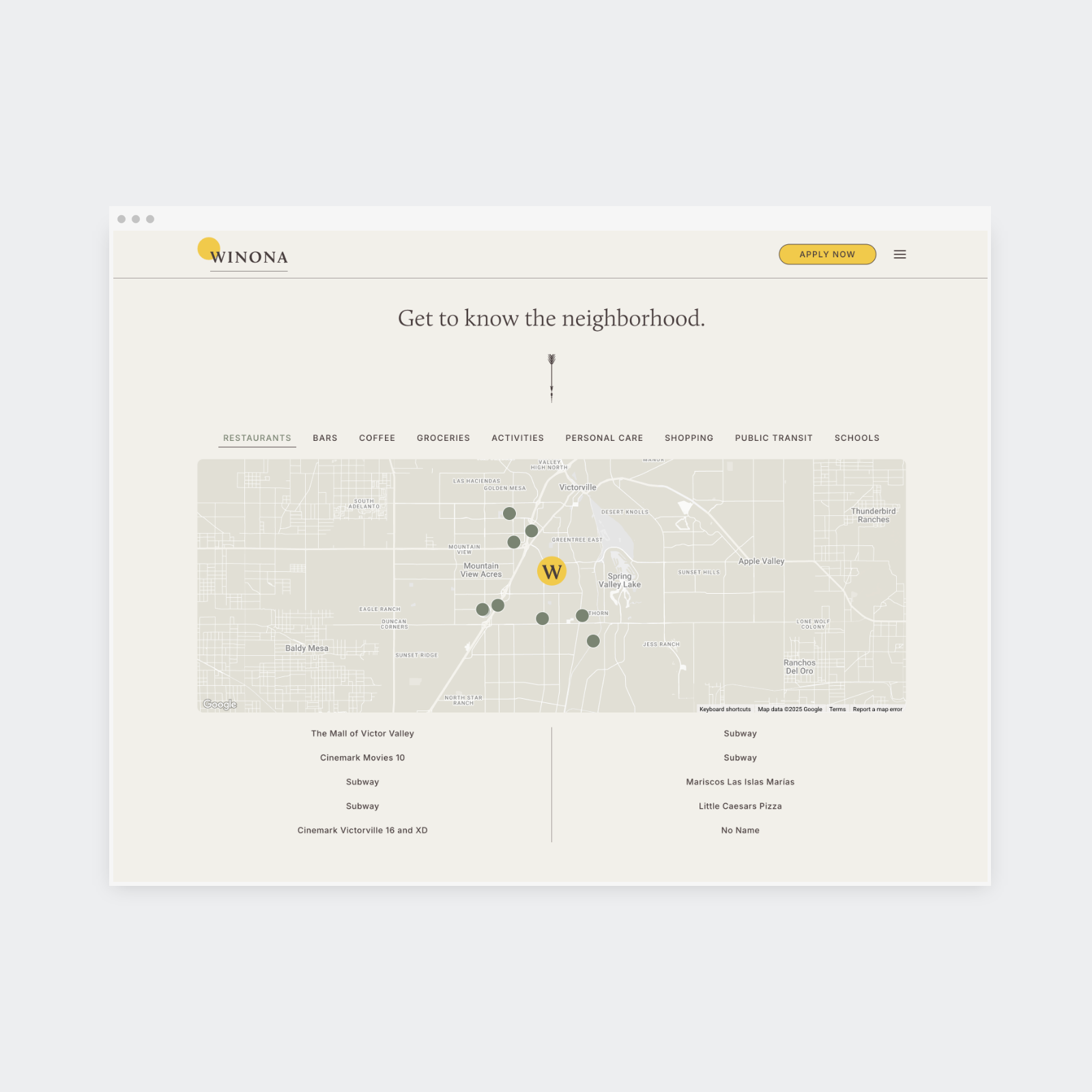Open the Schools tab
The image size is (1092, 1092).
(857, 438)
